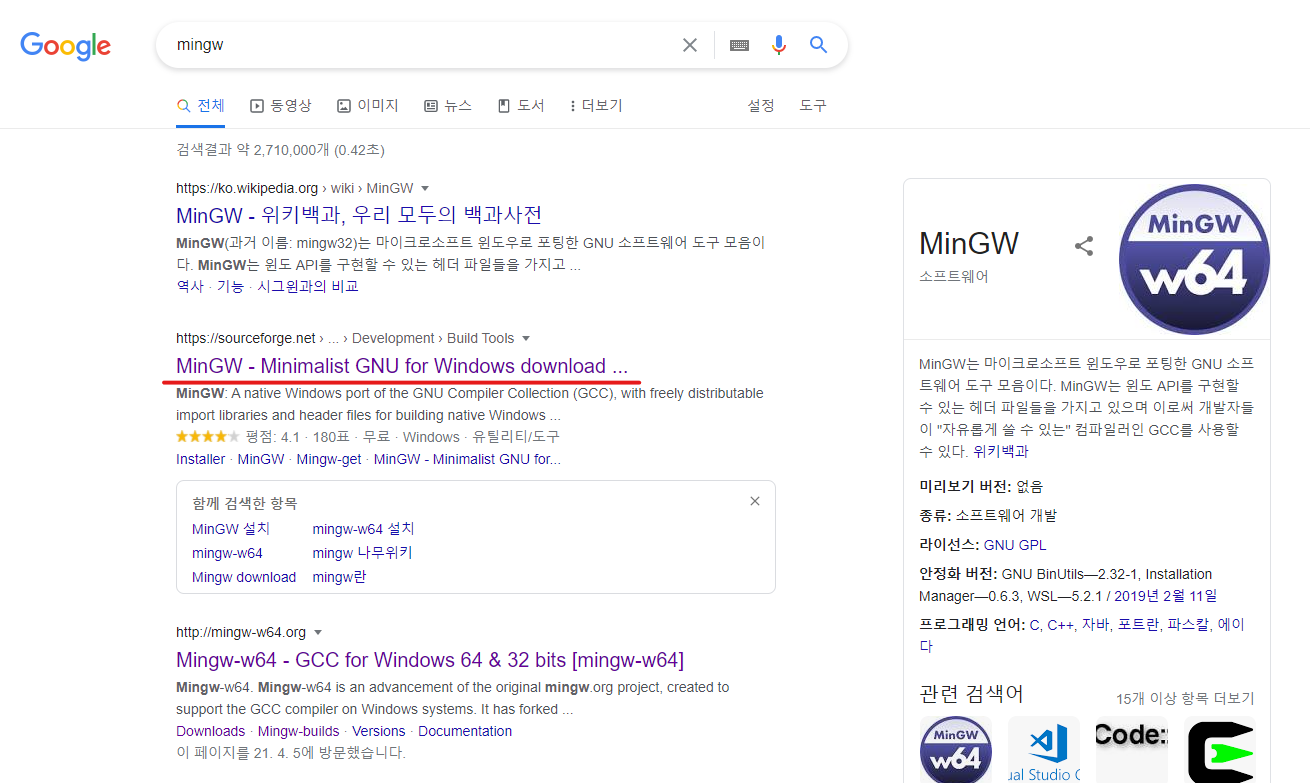Expand dropdown arrow next to sourceforge.net URL

(526, 338)
